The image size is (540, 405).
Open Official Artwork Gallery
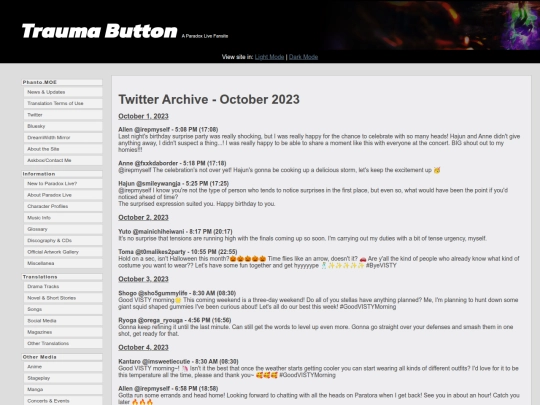(x=63, y=252)
